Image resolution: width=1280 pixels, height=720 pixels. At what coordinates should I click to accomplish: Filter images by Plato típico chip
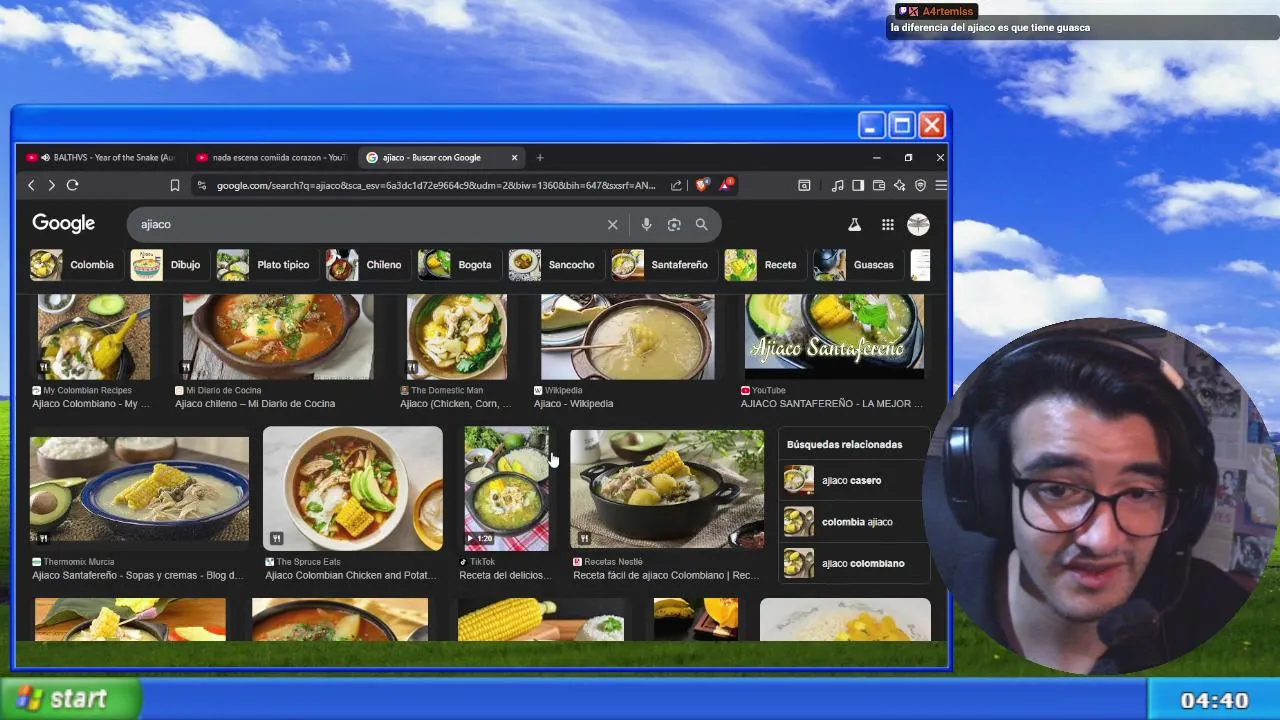click(x=265, y=265)
